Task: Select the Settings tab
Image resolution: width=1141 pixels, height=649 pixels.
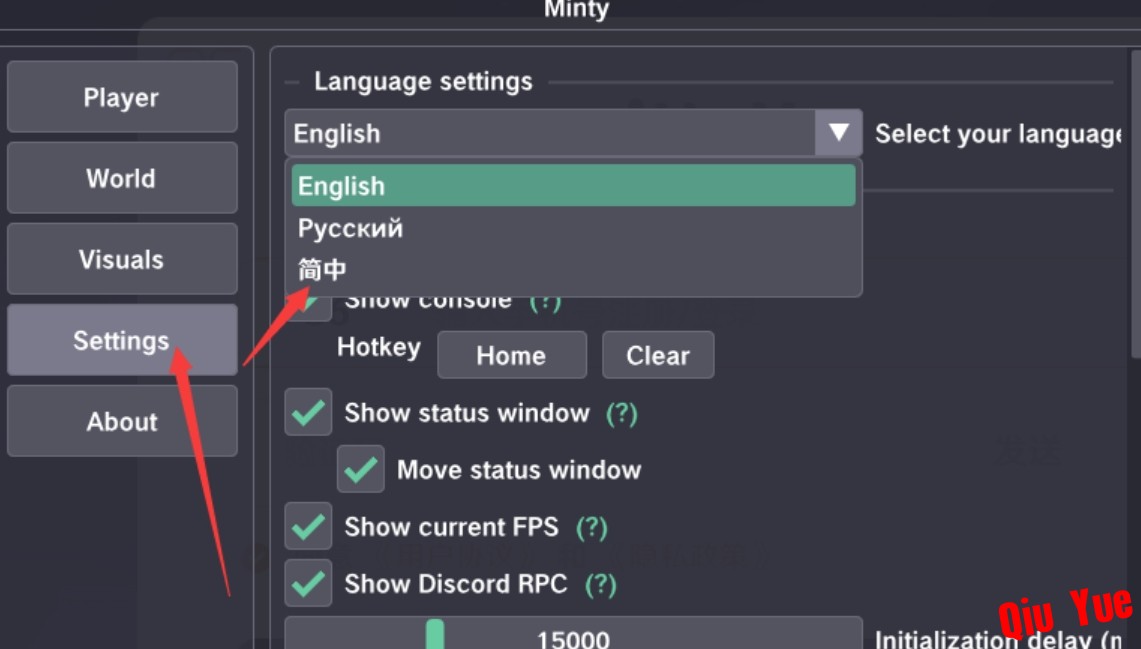Action: click(122, 340)
